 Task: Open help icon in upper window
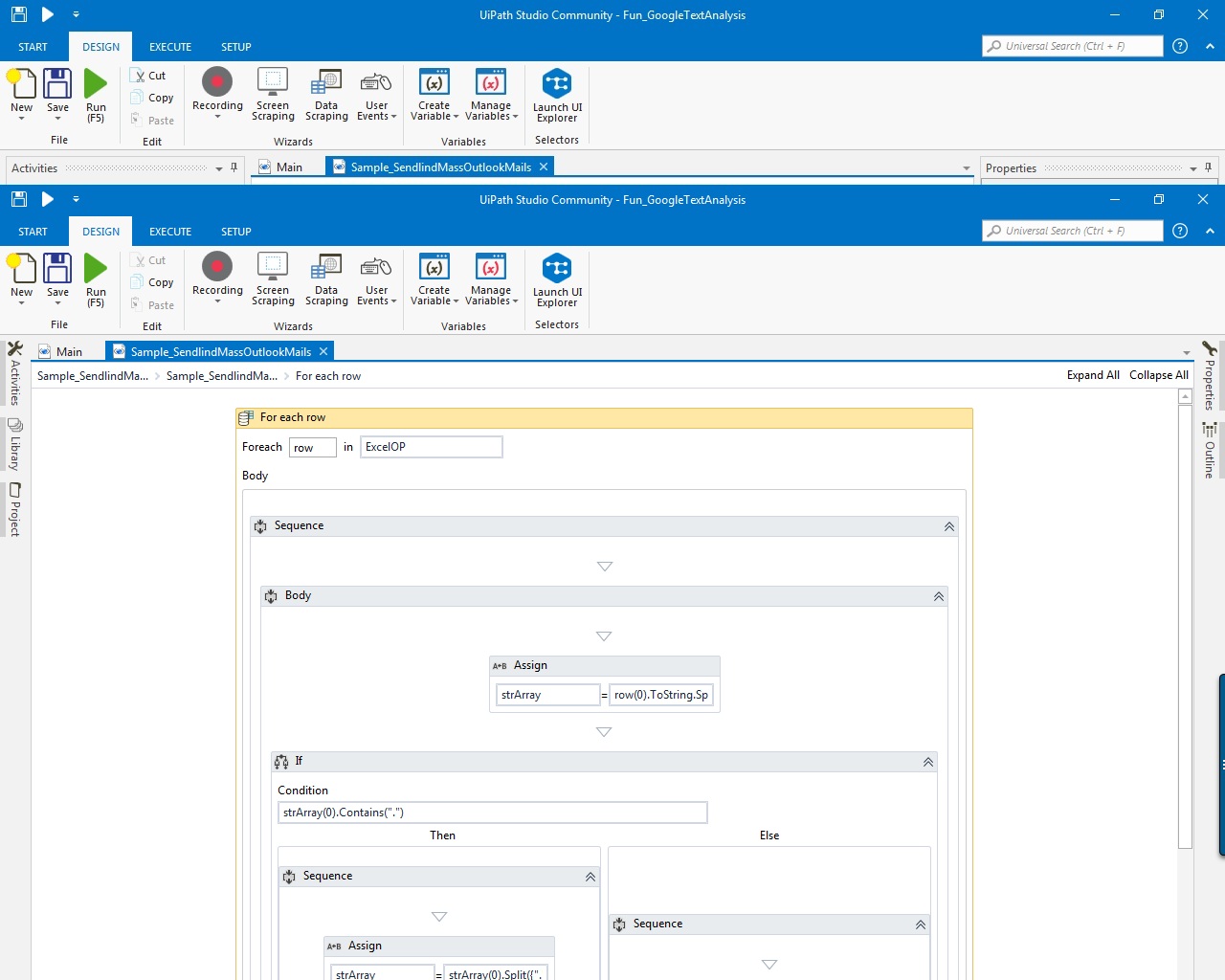[x=1180, y=46]
